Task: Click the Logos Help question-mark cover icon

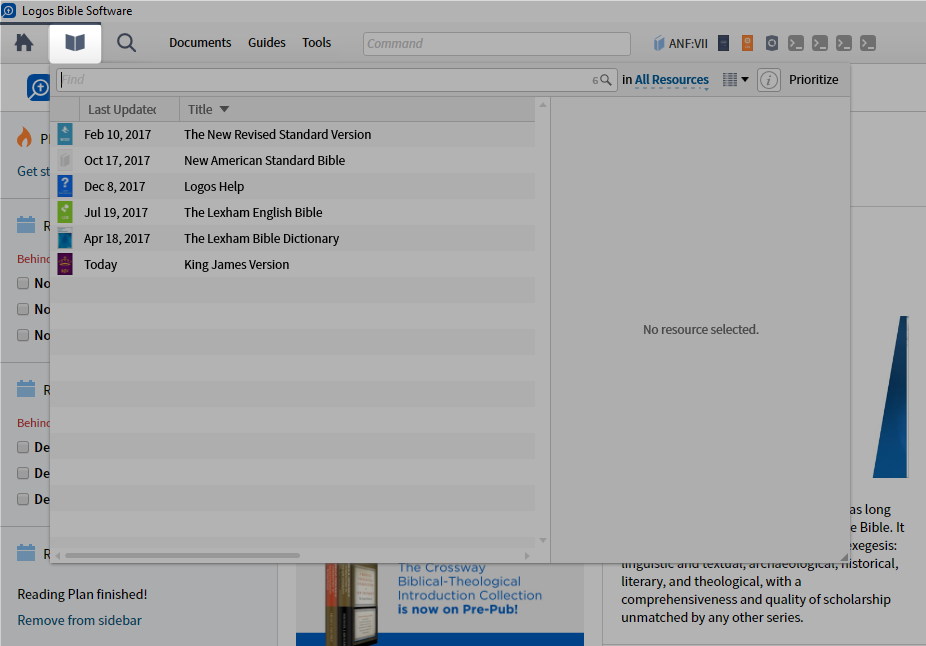Action: pos(65,186)
